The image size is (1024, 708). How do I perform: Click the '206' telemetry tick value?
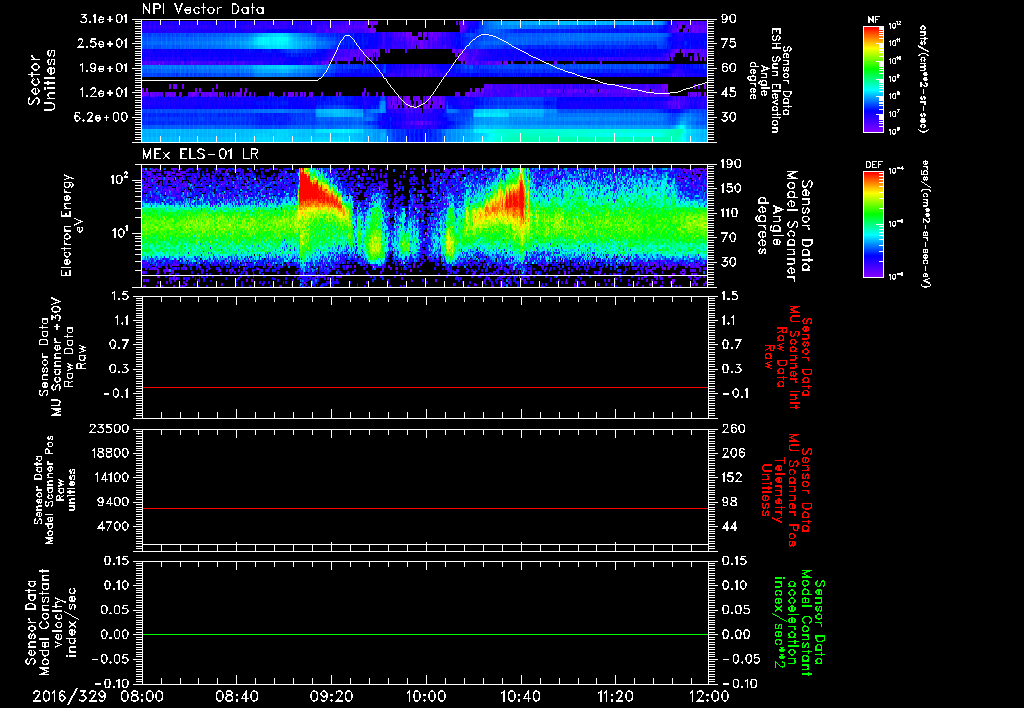[732, 453]
